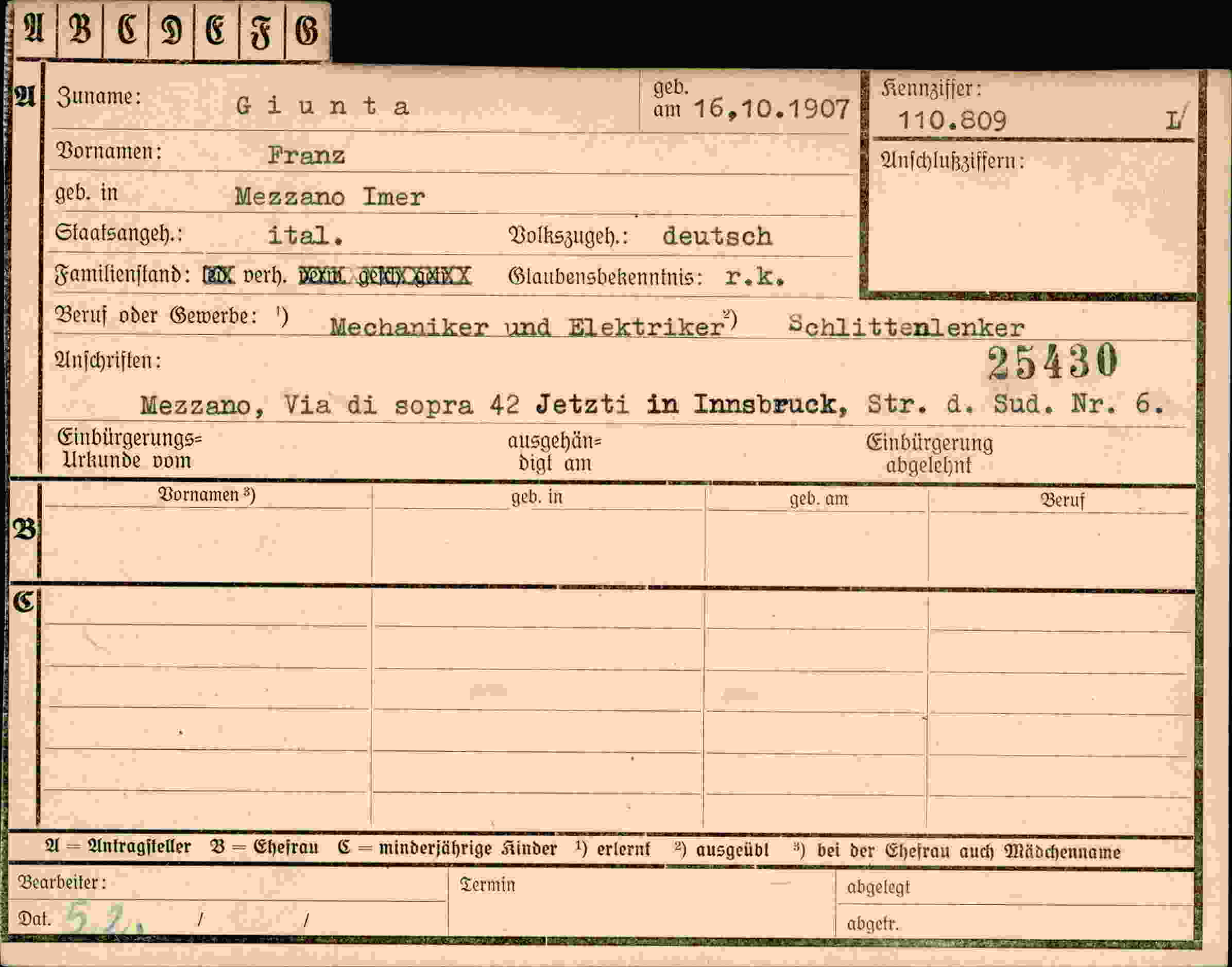Click 'Beruf' column header
This screenshot has height=967, width=1232.
(1063, 500)
